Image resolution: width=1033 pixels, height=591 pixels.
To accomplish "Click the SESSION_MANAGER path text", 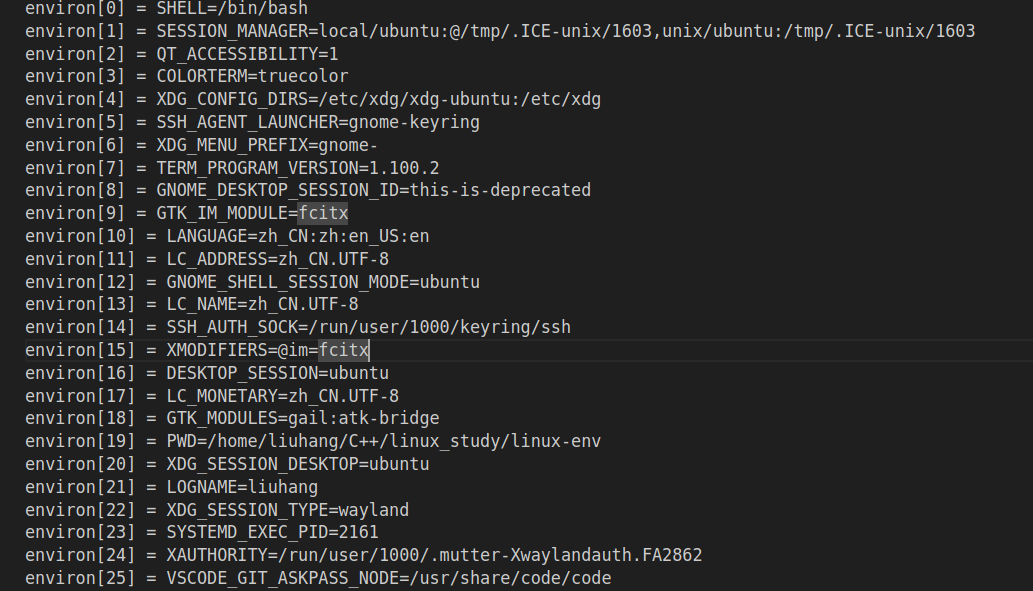I will point(646,31).
